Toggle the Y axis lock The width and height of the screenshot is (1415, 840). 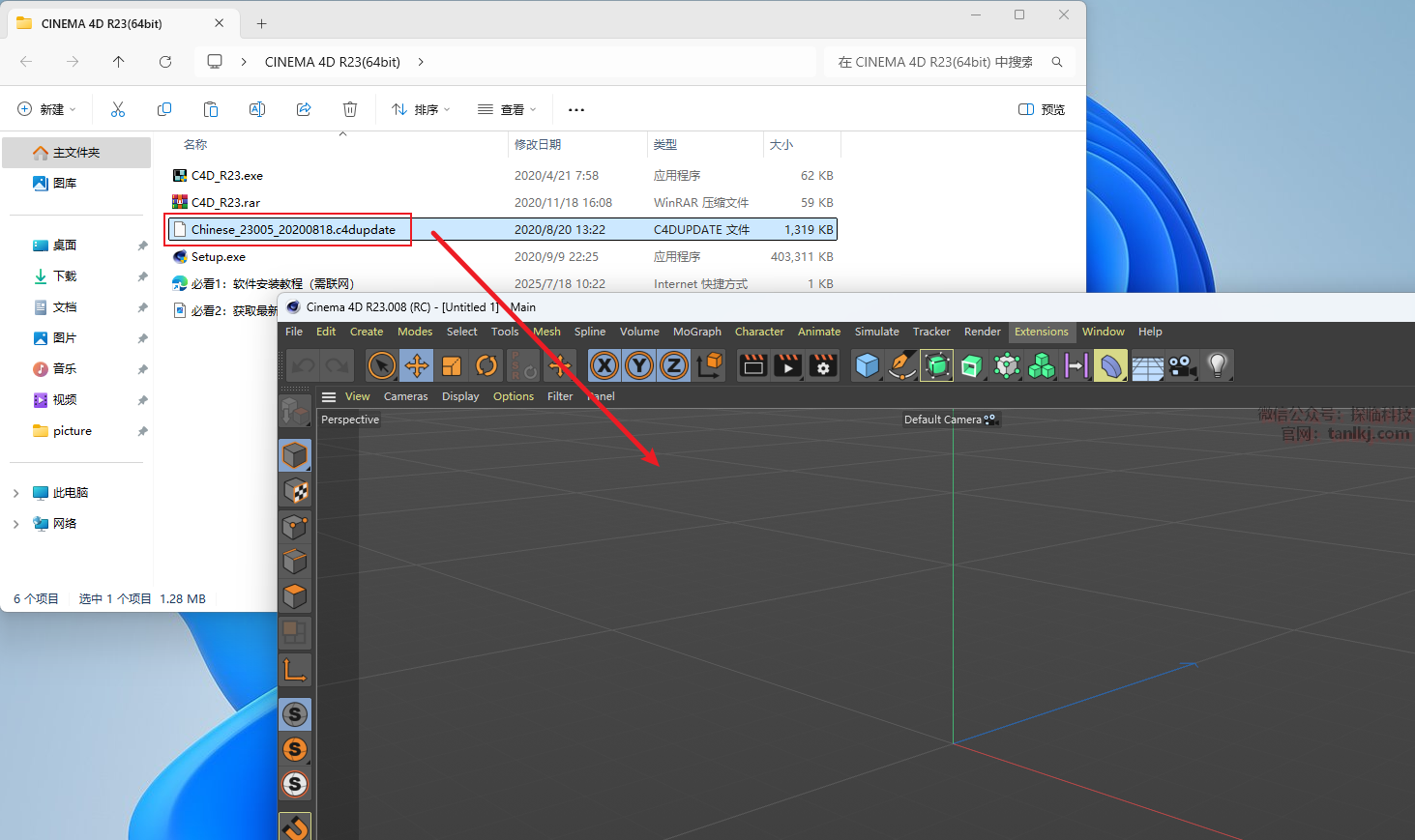pos(639,365)
